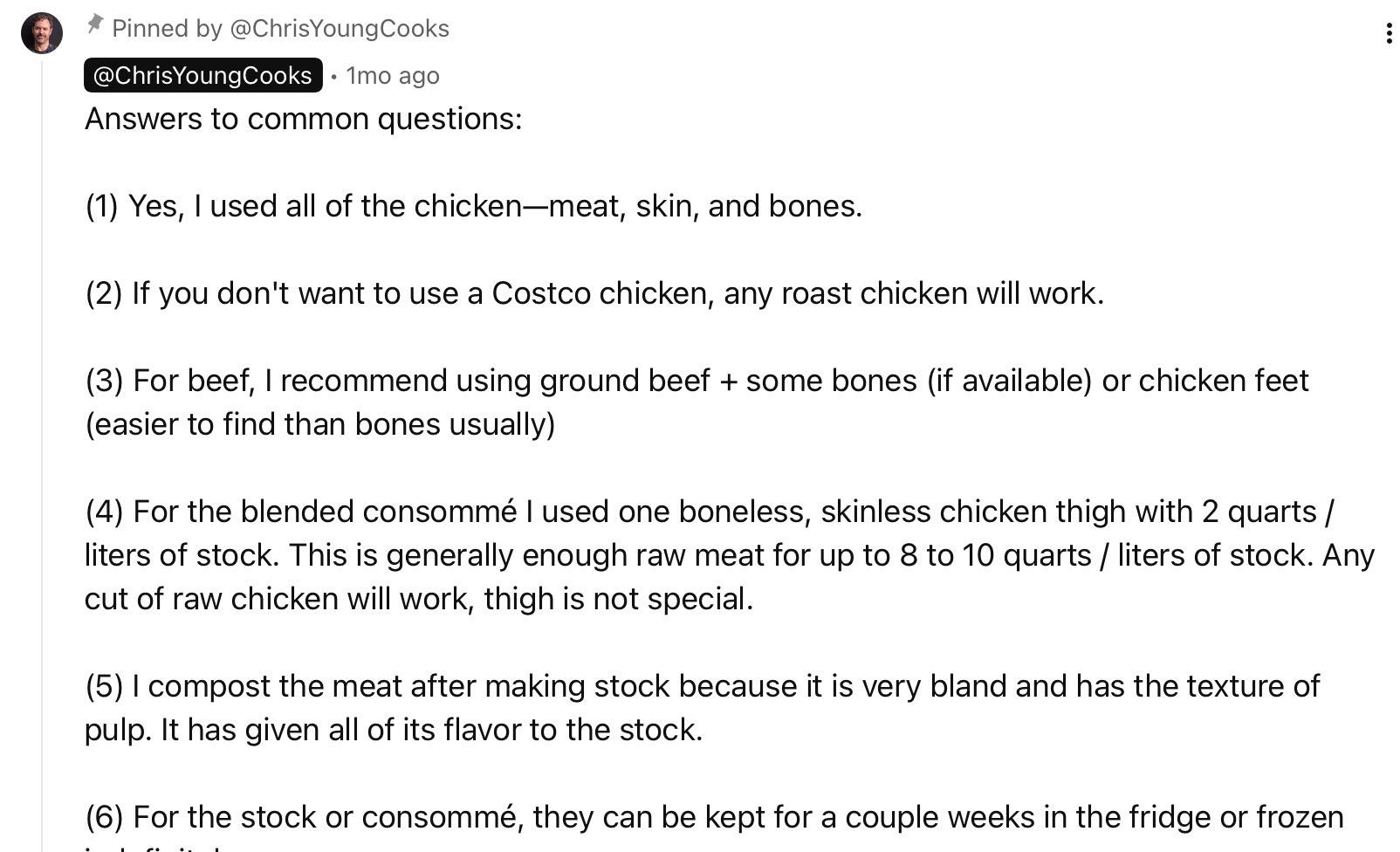This screenshot has width=1400, height=852.
Task: Click the 'Pinned by @ChrisYoungCooks' label
Action: point(280,29)
